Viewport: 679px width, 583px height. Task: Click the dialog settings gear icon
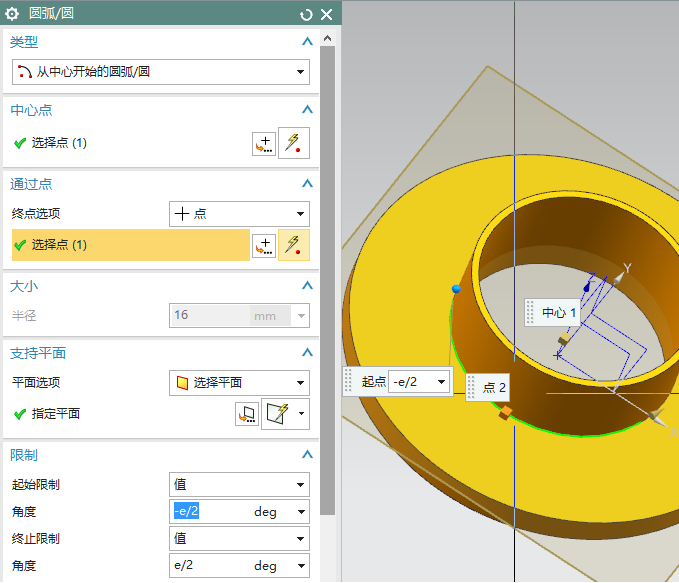point(12,14)
